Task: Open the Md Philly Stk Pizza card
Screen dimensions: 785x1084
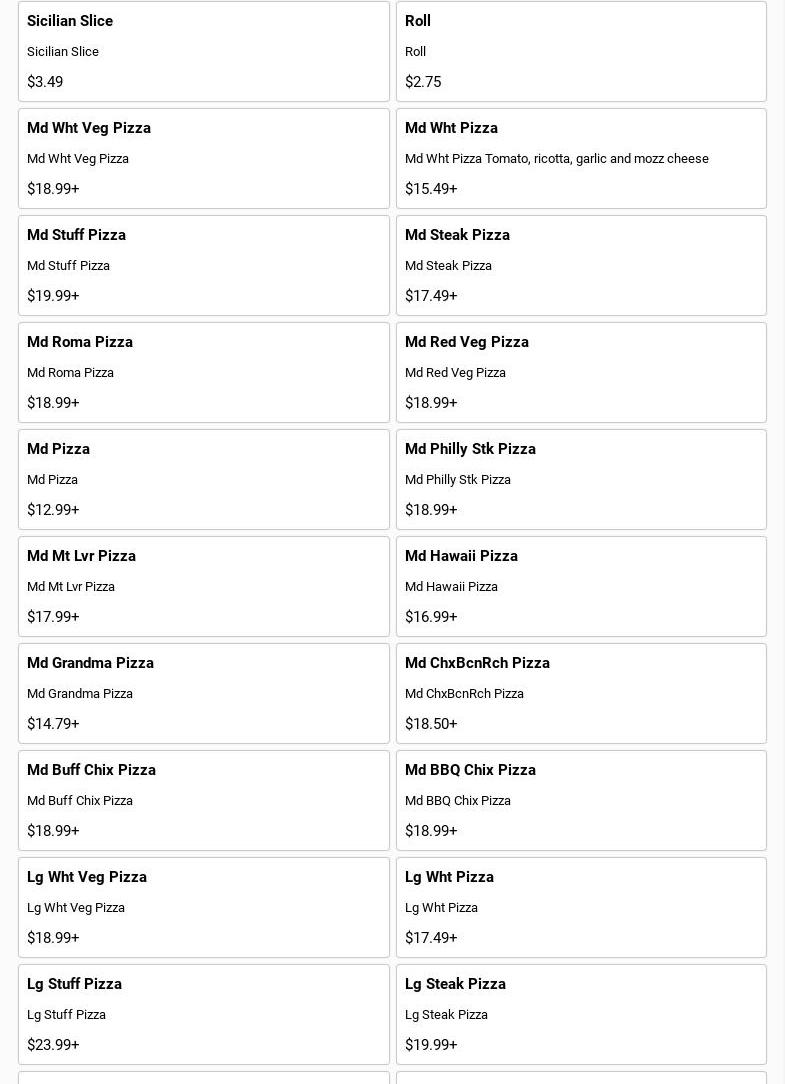Action: point(581,479)
